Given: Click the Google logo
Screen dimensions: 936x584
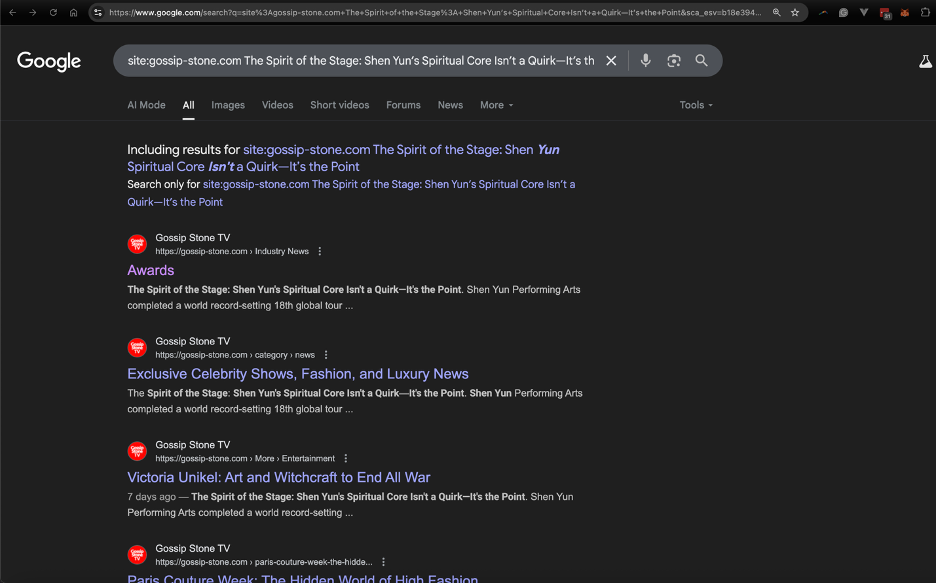Looking at the screenshot, I should [49, 61].
